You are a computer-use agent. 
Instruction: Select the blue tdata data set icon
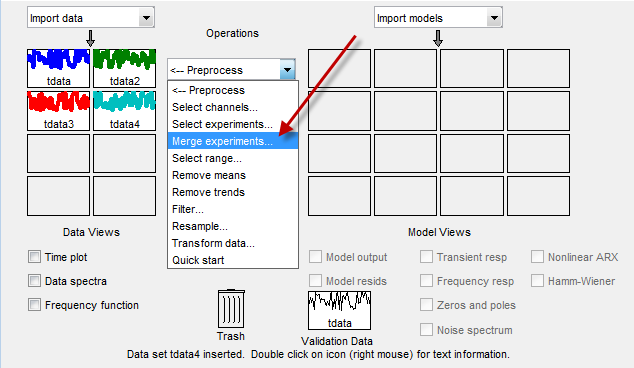click(x=59, y=68)
